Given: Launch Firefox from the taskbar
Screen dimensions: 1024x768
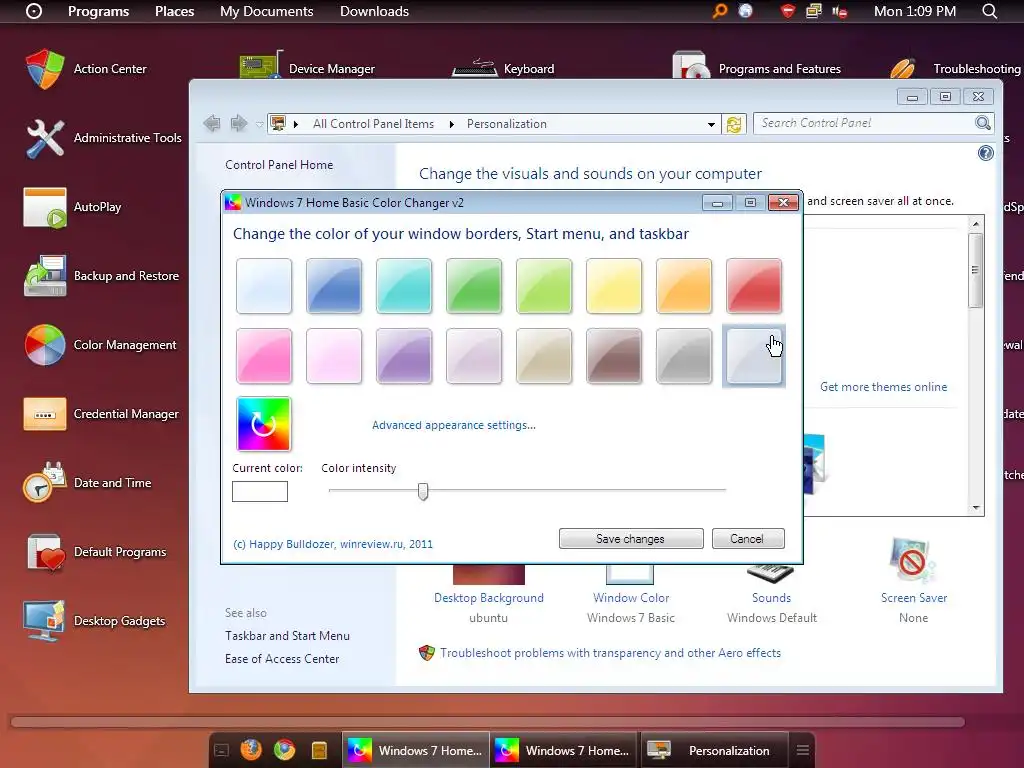Looking at the screenshot, I should [251, 750].
